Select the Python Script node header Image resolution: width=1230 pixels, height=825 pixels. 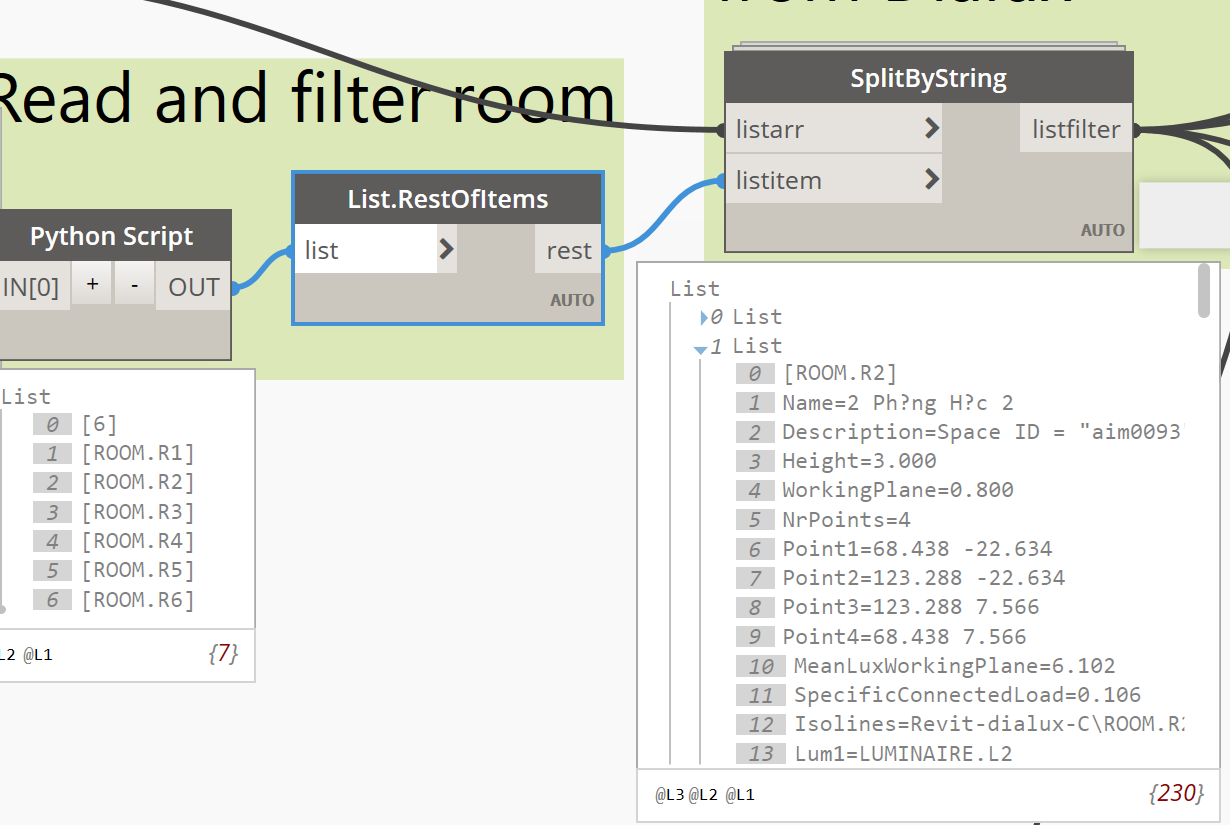click(x=111, y=236)
